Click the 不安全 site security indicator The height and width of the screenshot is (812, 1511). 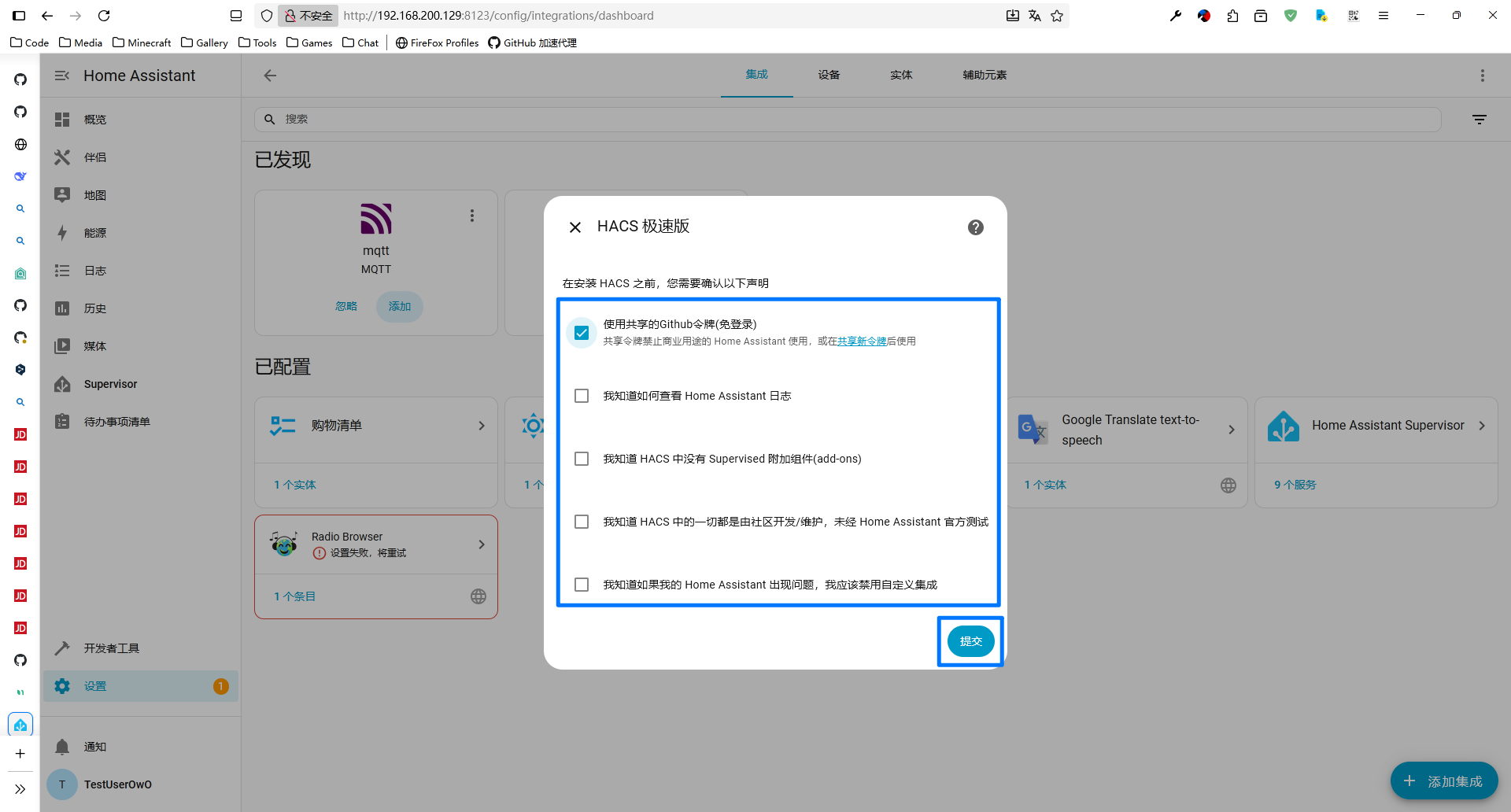(x=308, y=16)
